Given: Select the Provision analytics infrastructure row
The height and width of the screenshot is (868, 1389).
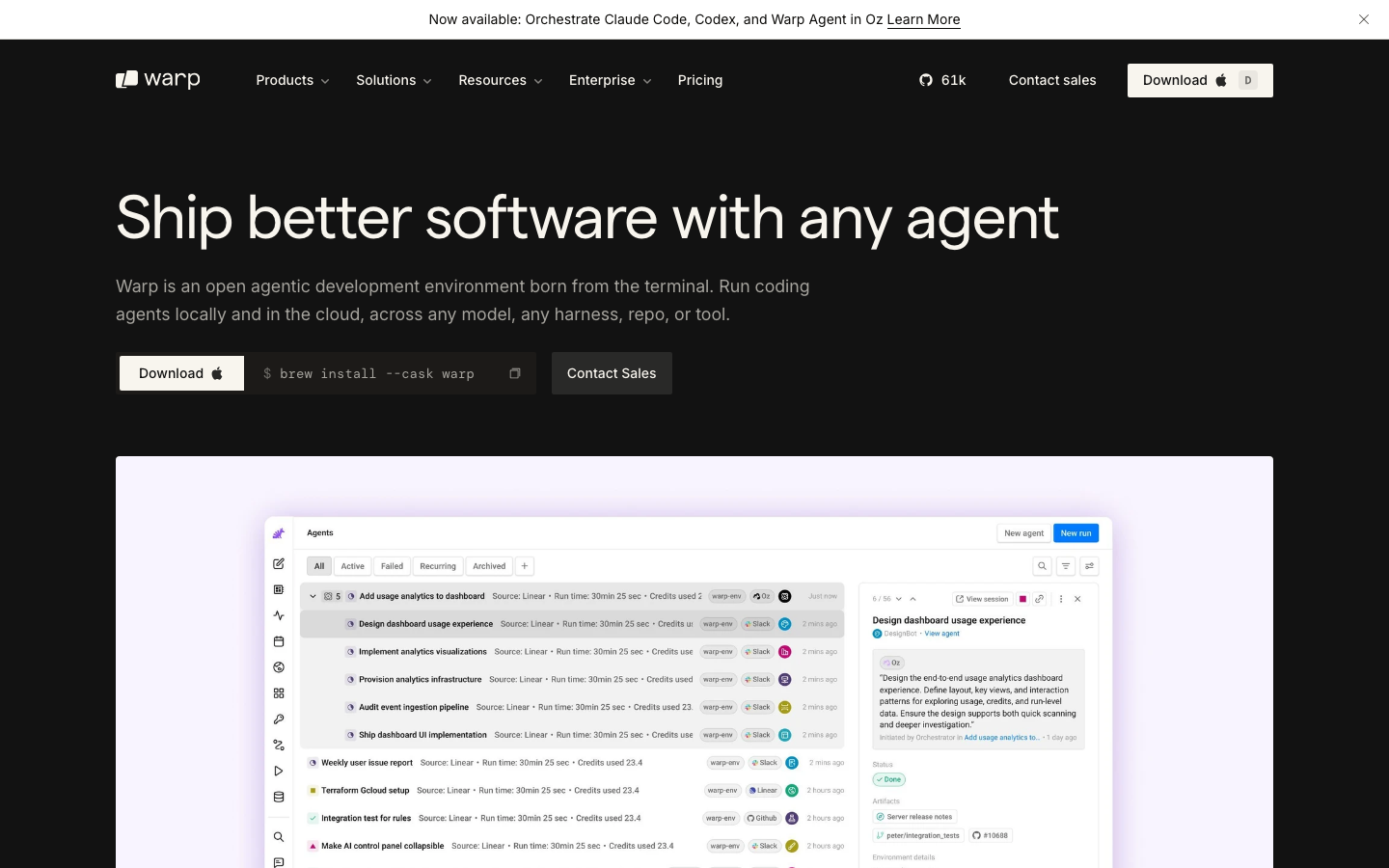Looking at the screenshot, I should pyautogui.click(x=572, y=680).
